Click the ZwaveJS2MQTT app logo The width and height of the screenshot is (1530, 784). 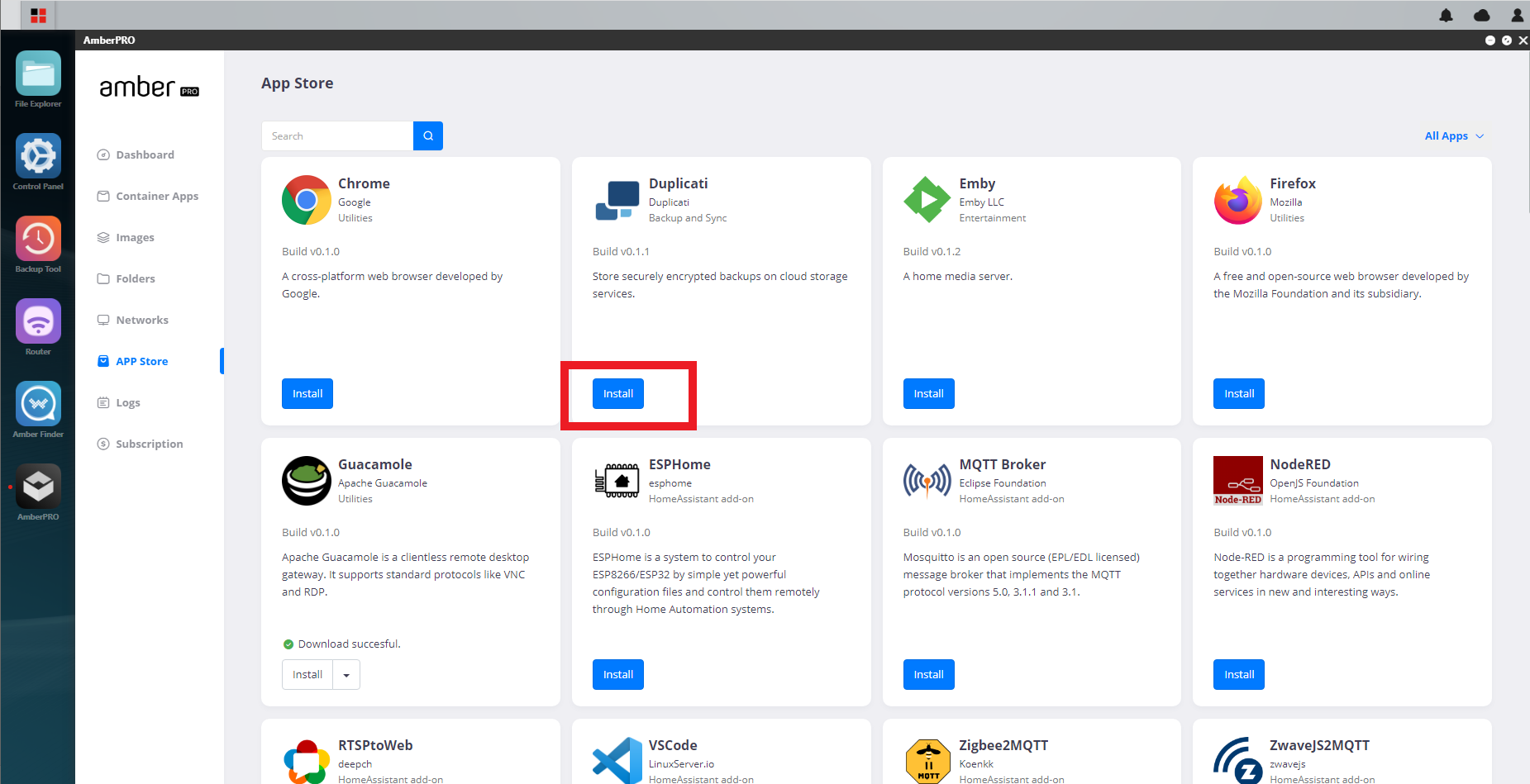(1238, 761)
